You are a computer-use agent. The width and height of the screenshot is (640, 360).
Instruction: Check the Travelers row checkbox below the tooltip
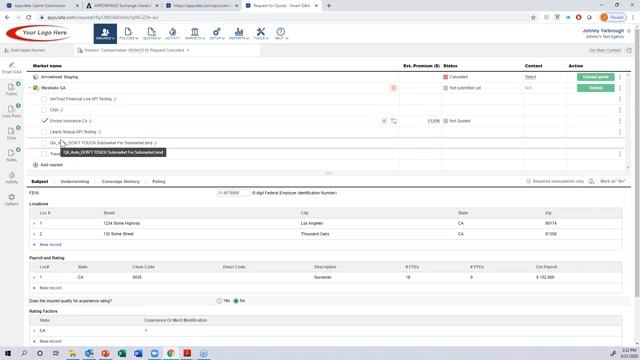click(x=44, y=154)
